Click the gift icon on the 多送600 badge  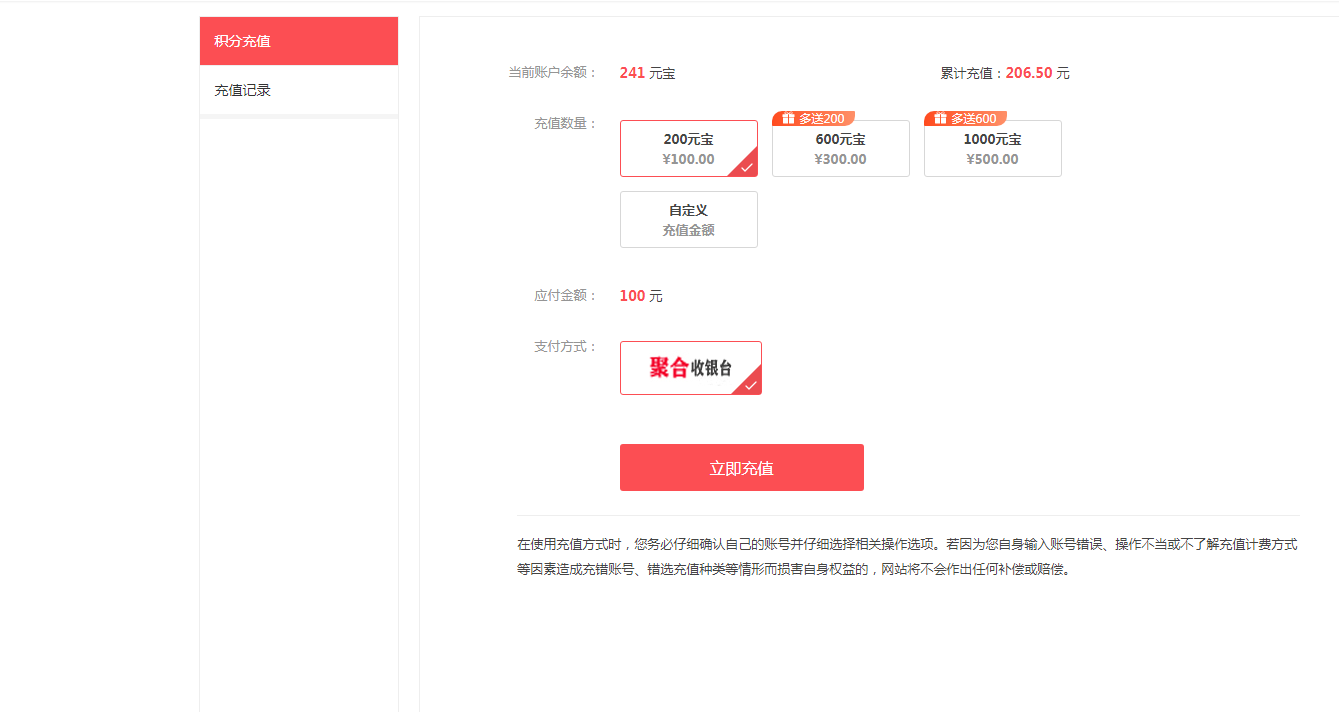[x=940, y=118]
